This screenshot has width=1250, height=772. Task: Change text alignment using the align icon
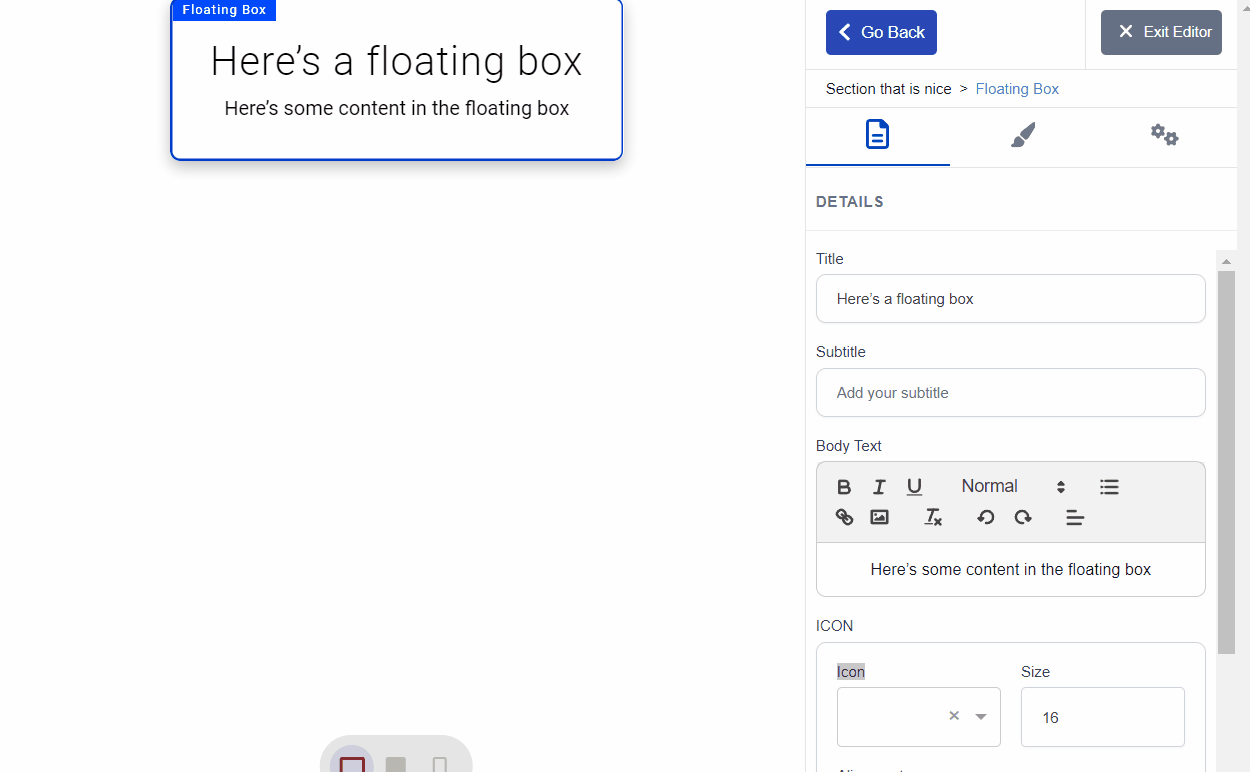click(x=1075, y=518)
